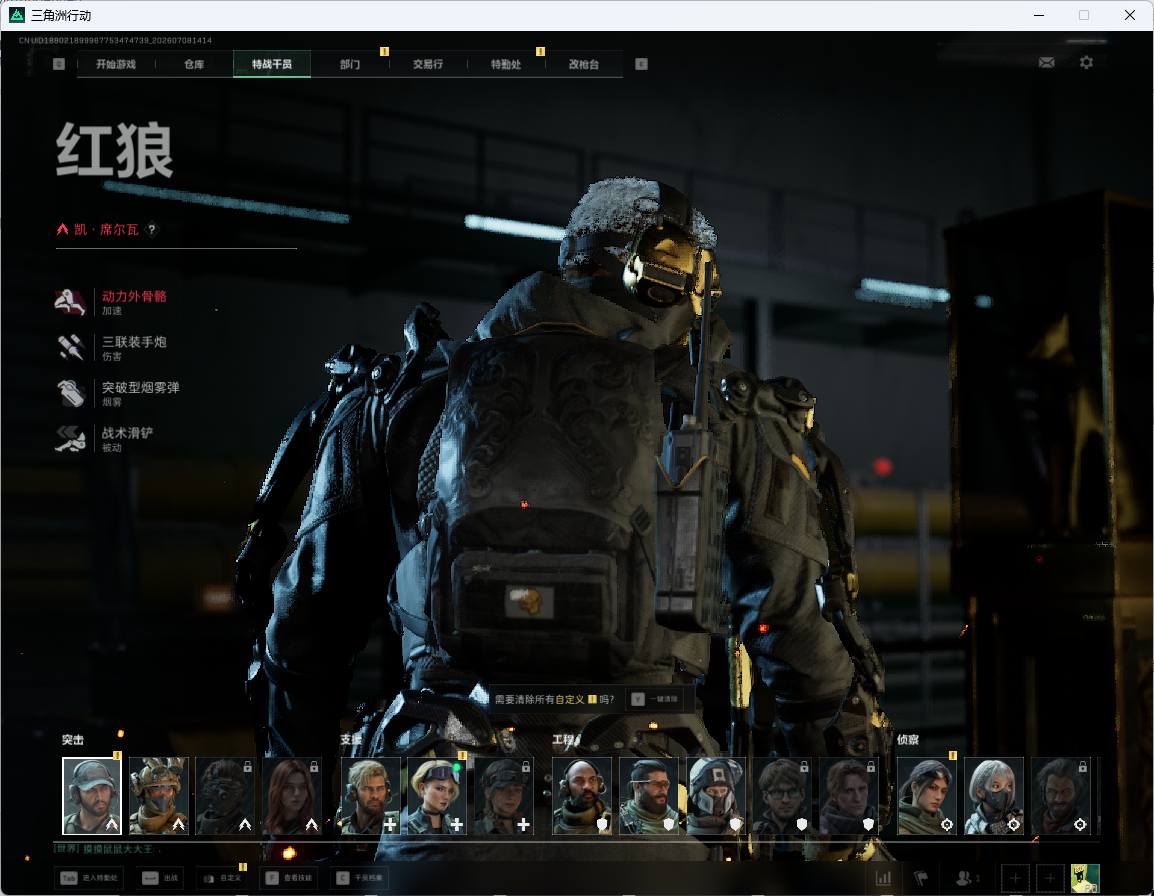Click the C 干员档案 button
Image resolution: width=1154 pixels, height=896 pixels.
[x=359, y=878]
